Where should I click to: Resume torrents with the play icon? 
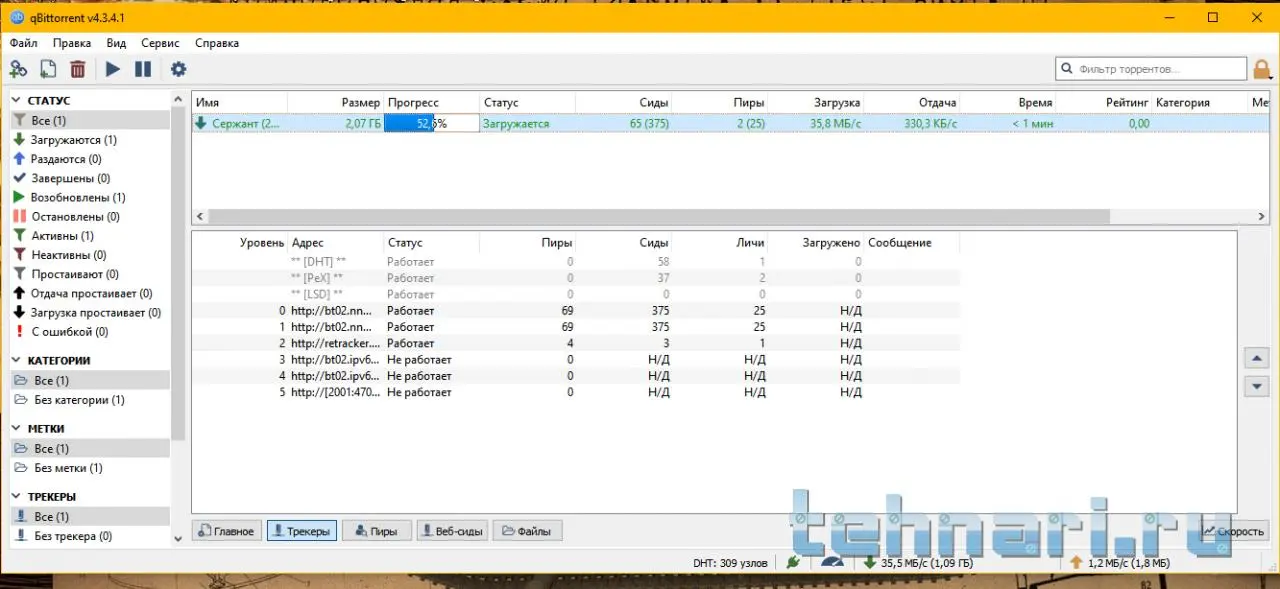coord(113,69)
